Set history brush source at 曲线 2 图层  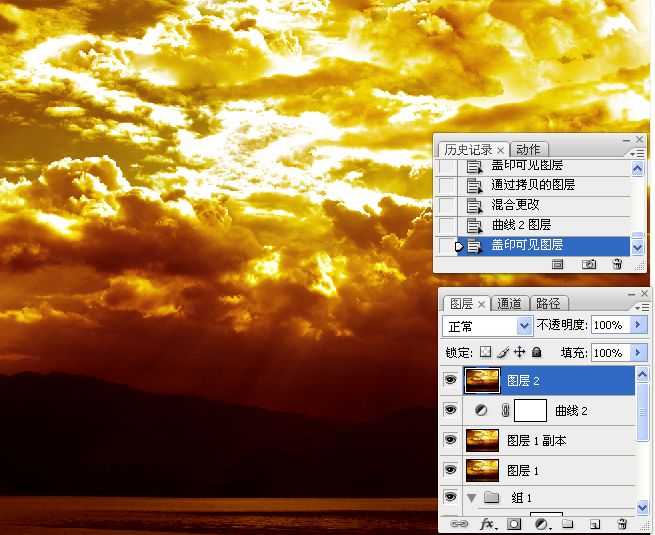(x=447, y=225)
